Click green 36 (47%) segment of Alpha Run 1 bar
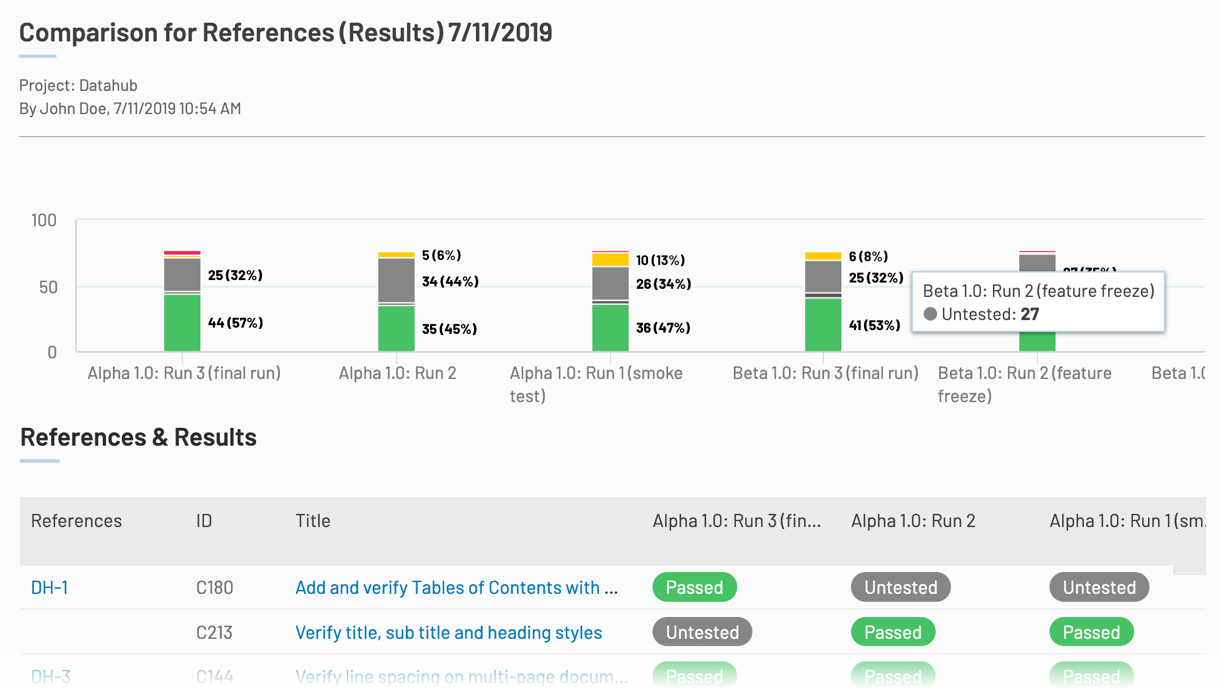The width and height of the screenshot is (1220, 700). pos(610,328)
